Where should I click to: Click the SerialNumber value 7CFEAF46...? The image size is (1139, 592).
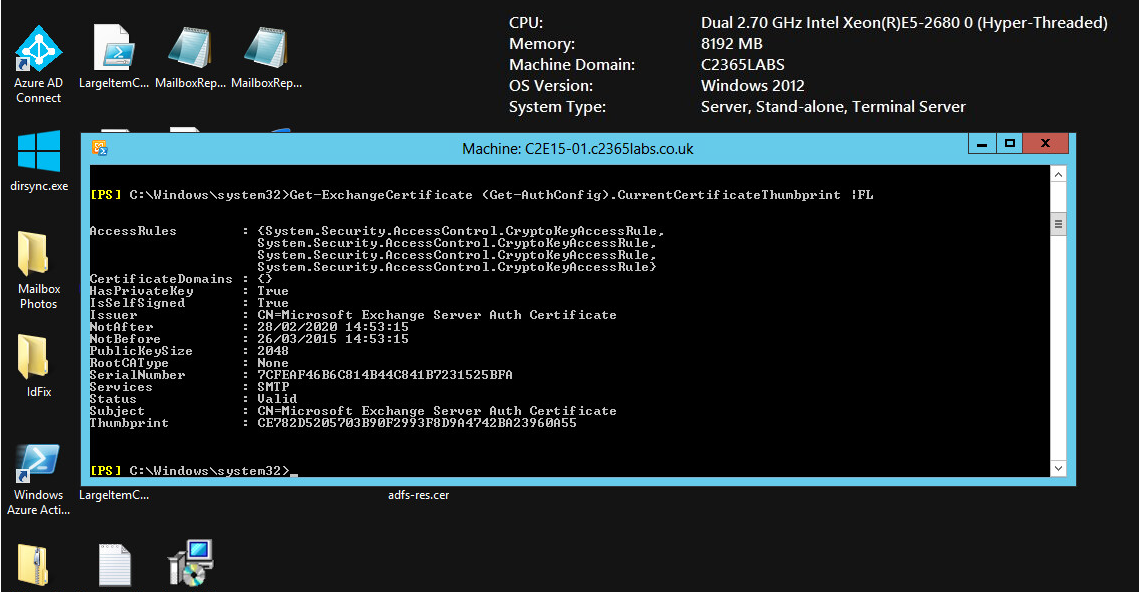(x=385, y=375)
